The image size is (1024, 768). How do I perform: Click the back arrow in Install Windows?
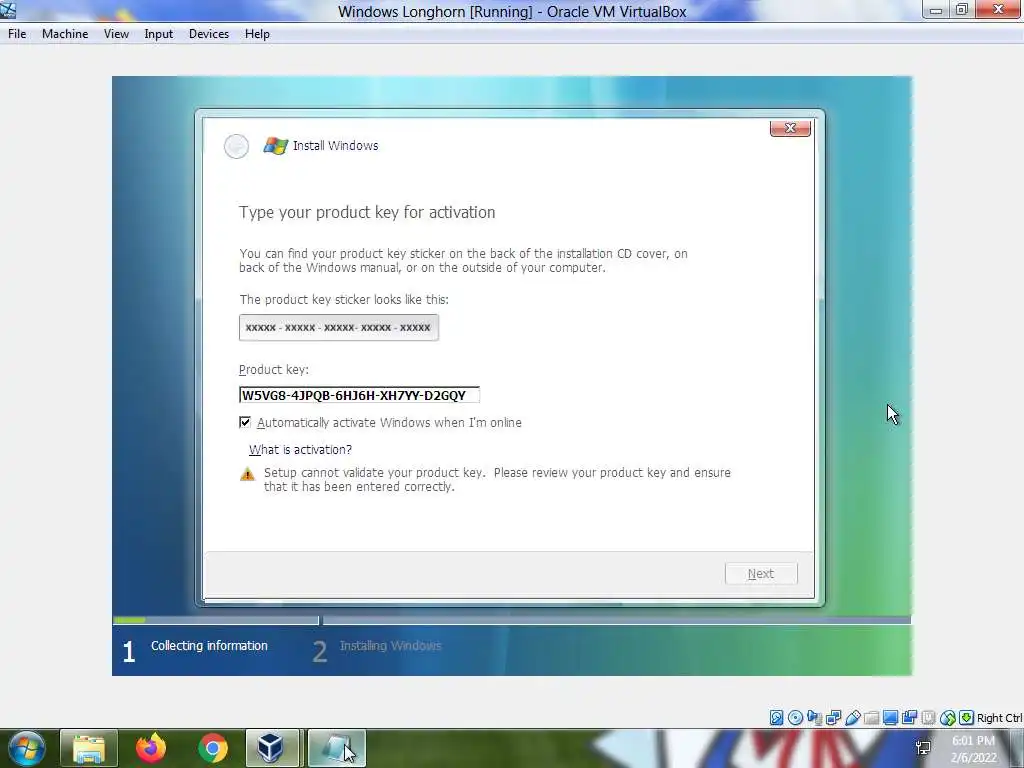[236, 146]
